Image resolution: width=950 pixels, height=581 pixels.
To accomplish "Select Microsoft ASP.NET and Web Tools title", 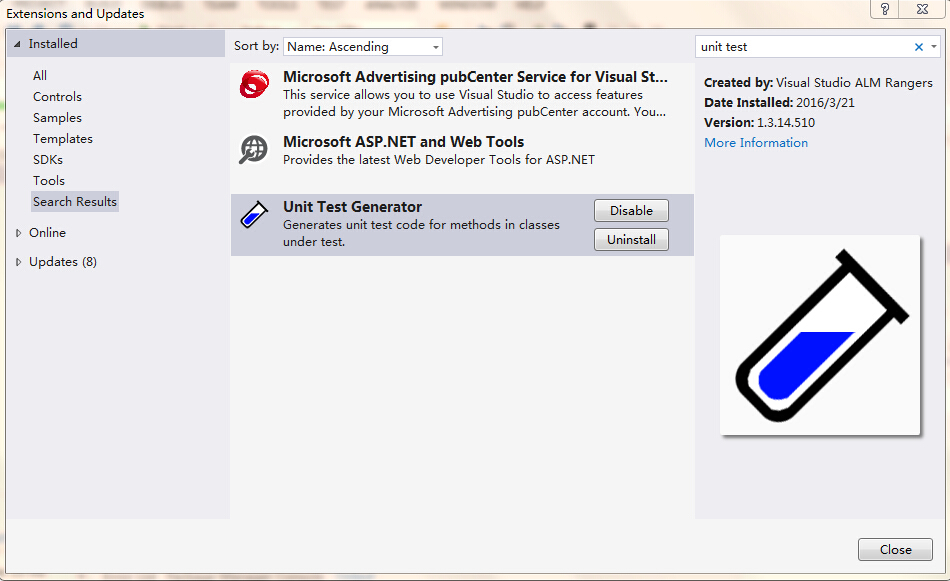I will click(x=404, y=142).
